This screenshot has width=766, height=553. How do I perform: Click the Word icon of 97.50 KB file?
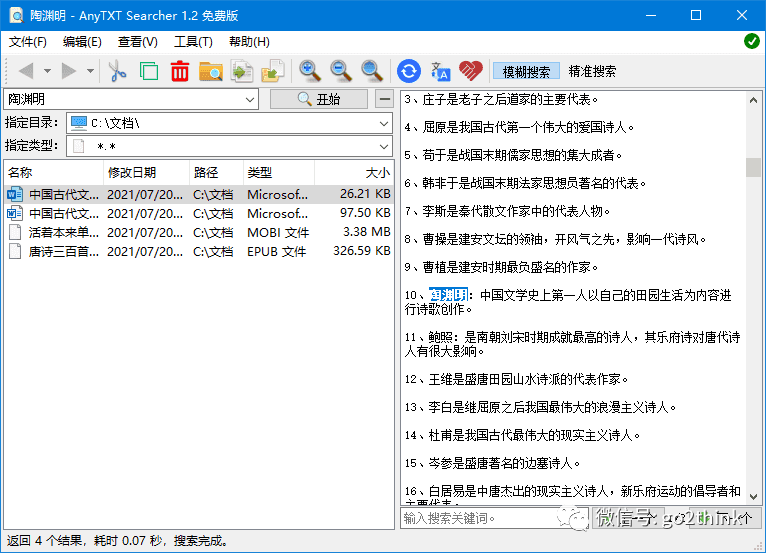[15, 213]
